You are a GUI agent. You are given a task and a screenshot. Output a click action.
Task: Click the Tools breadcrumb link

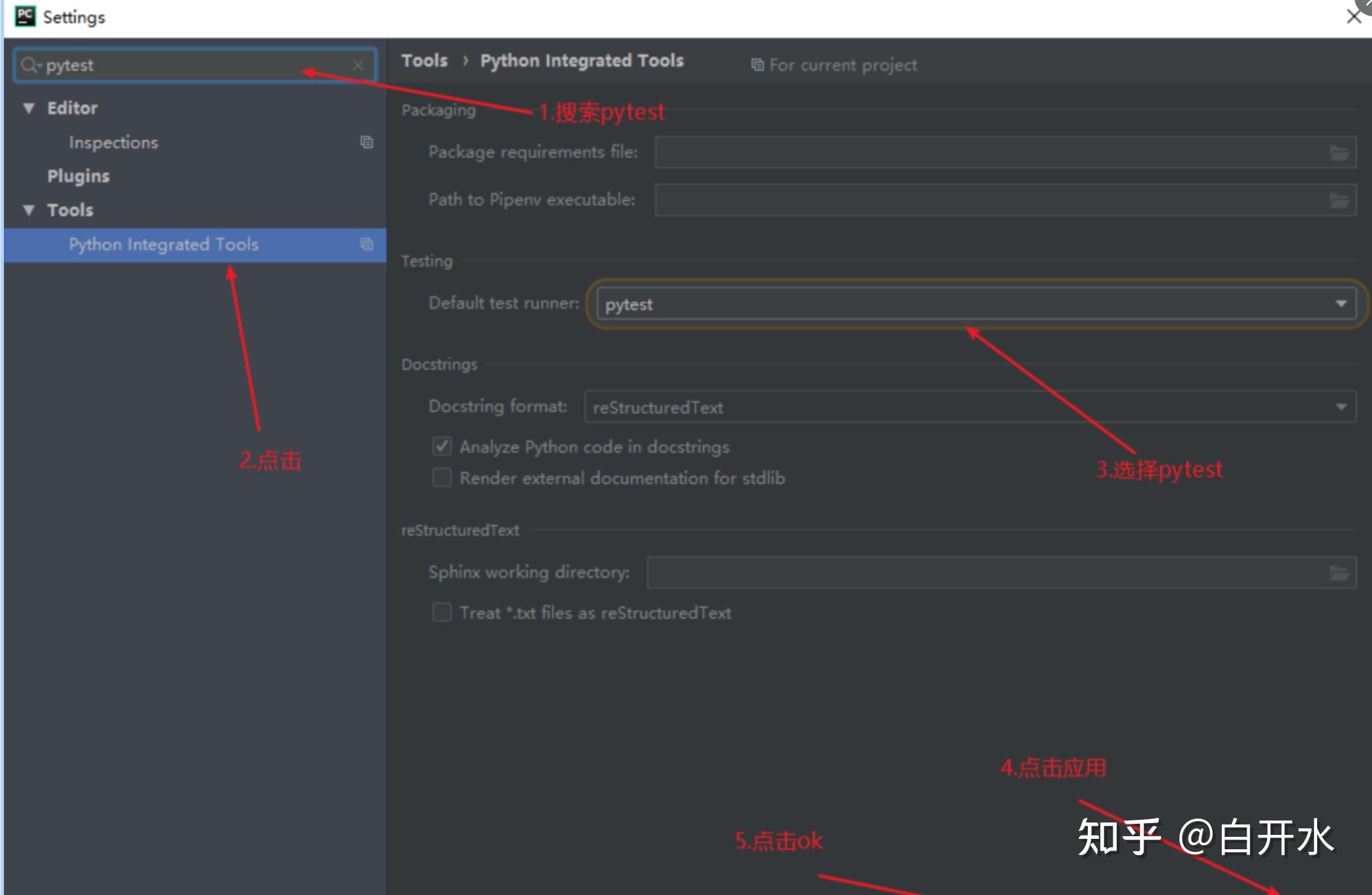click(x=424, y=61)
